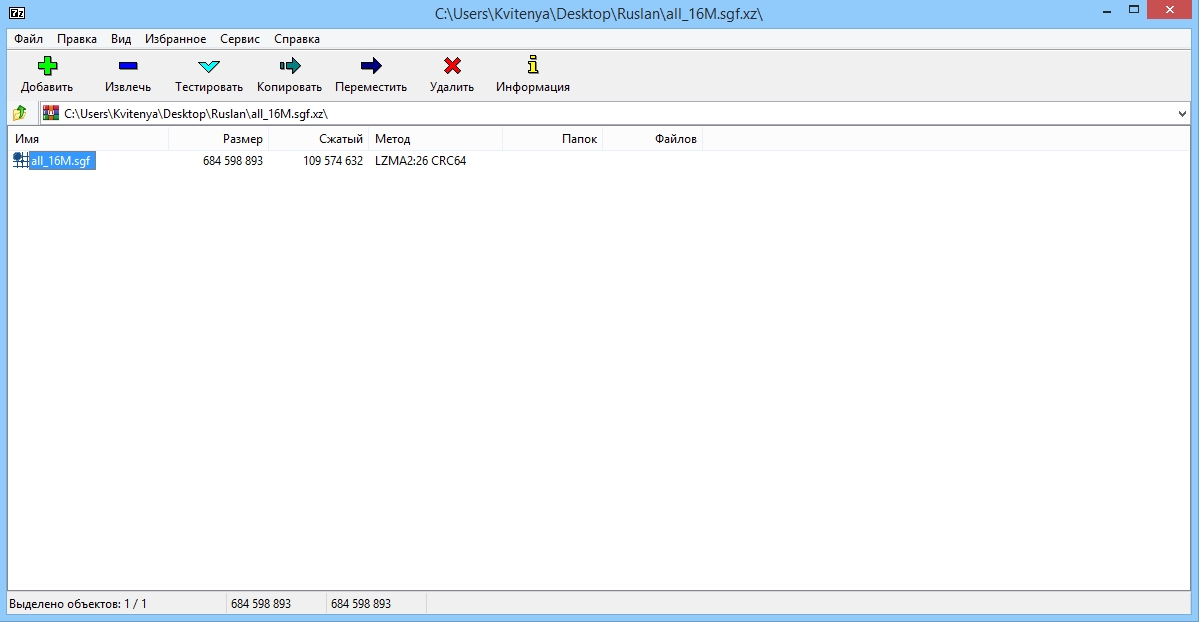The width and height of the screenshot is (1199, 622).
Task: Open the Избранное menu
Action: [176, 38]
